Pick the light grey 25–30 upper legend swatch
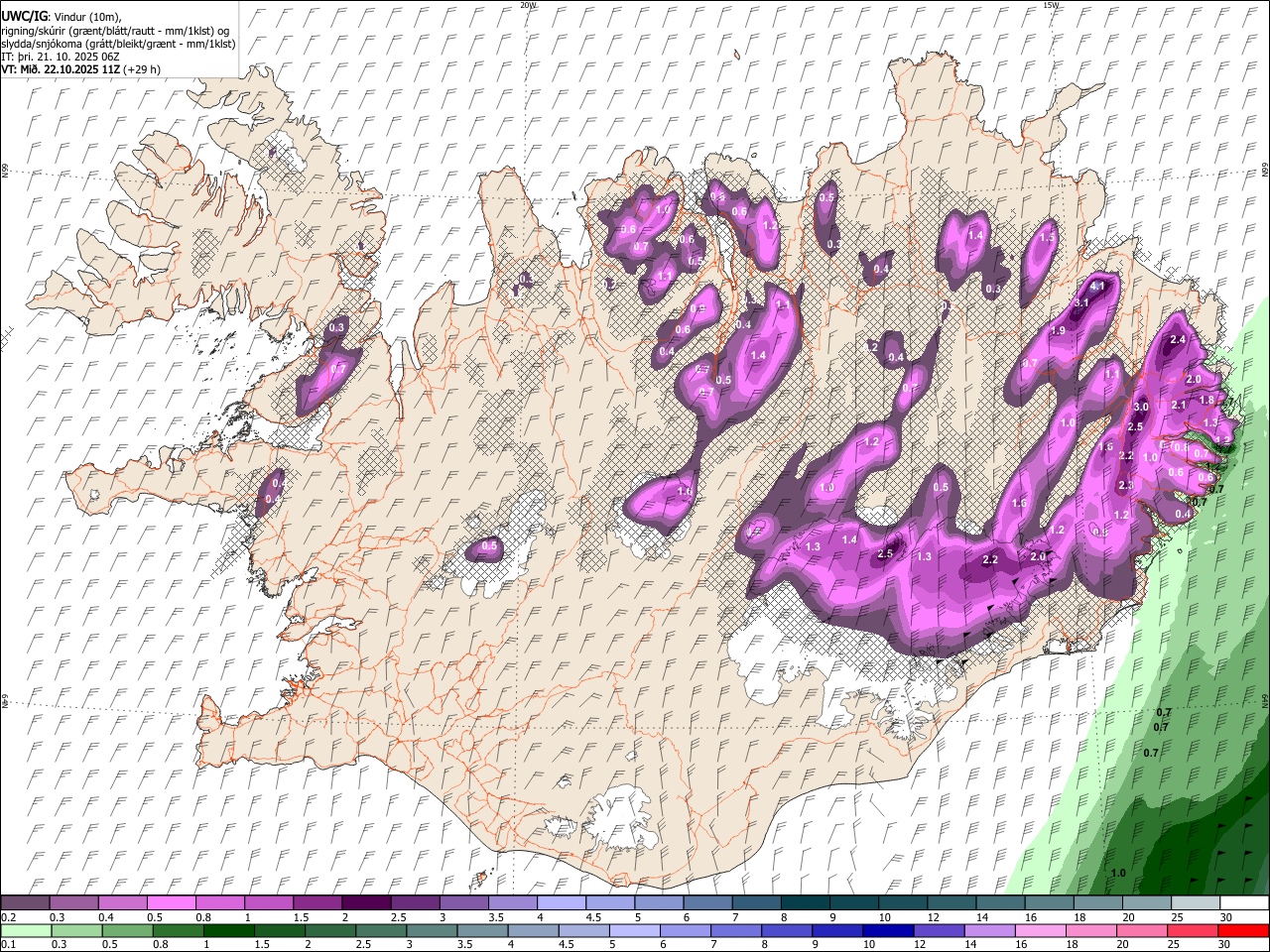The image size is (1270, 952). (1195, 903)
